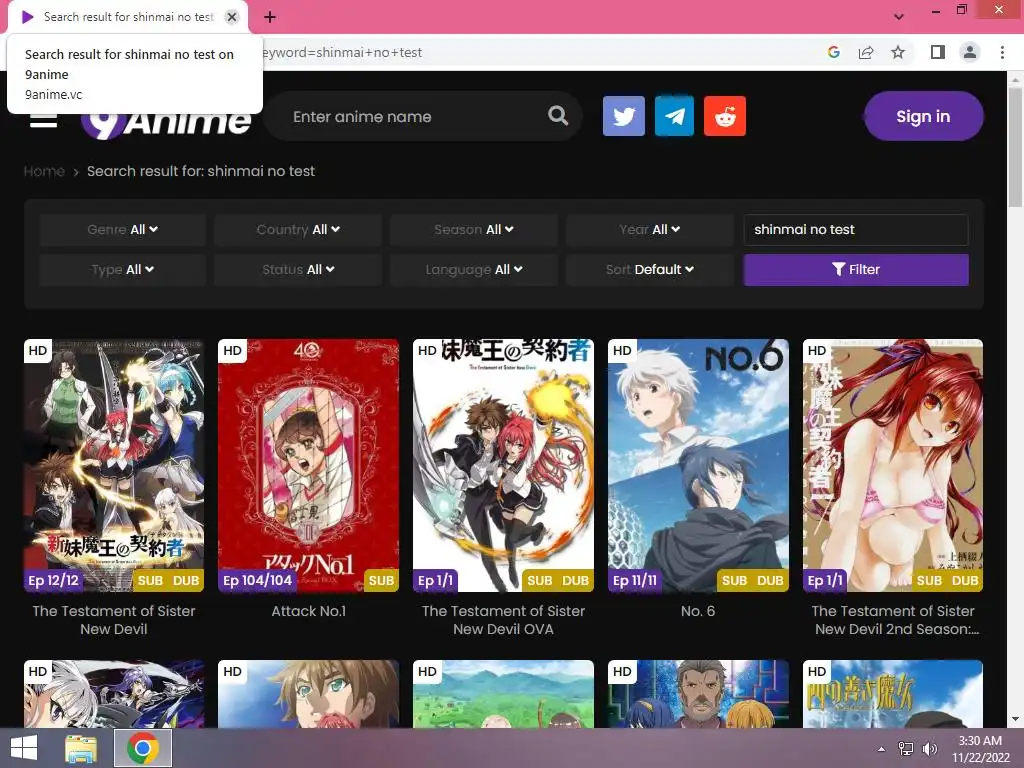Share this page via address bar icon
The image size is (1024, 768).
tap(866, 52)
